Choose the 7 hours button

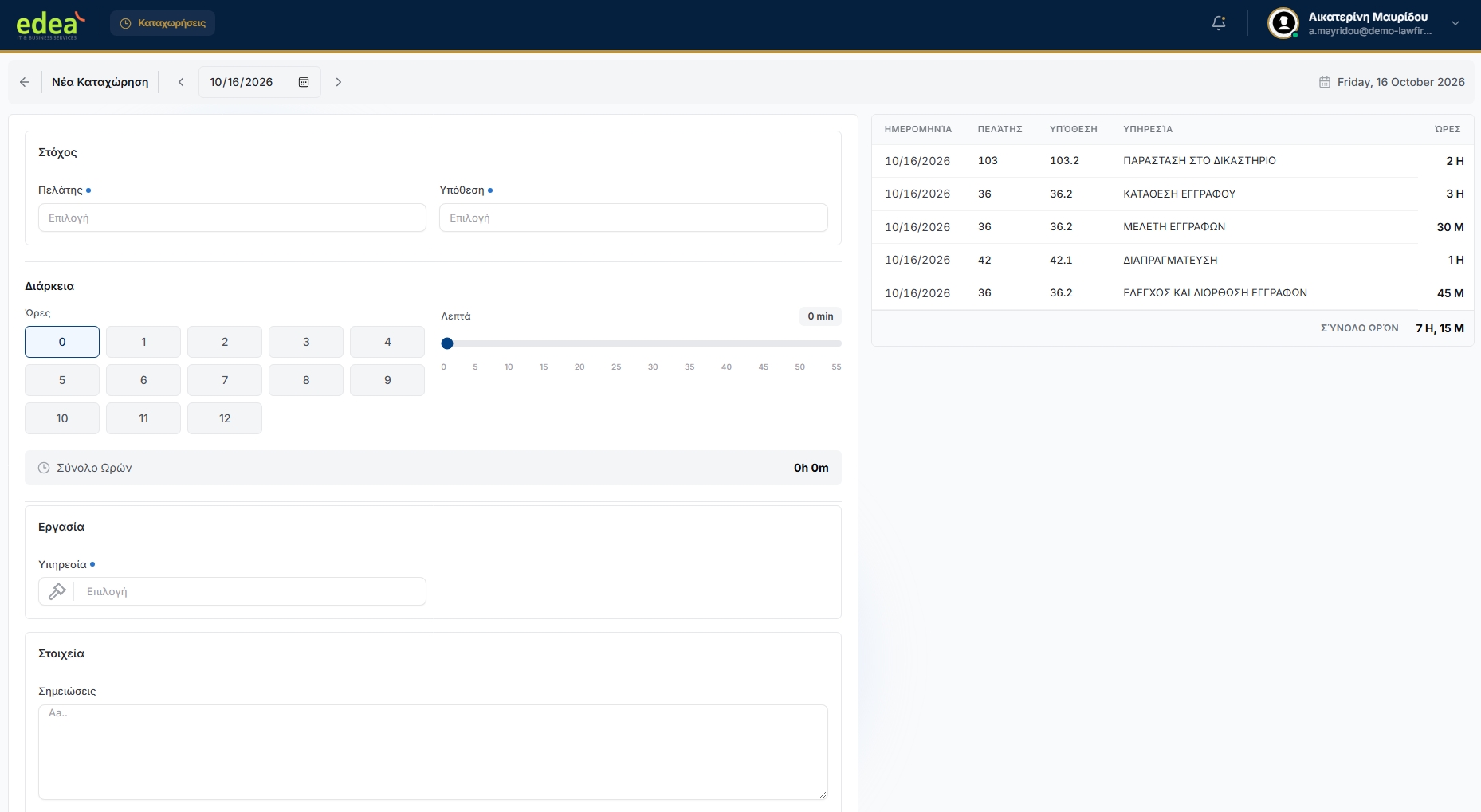[x=225, y=380]
